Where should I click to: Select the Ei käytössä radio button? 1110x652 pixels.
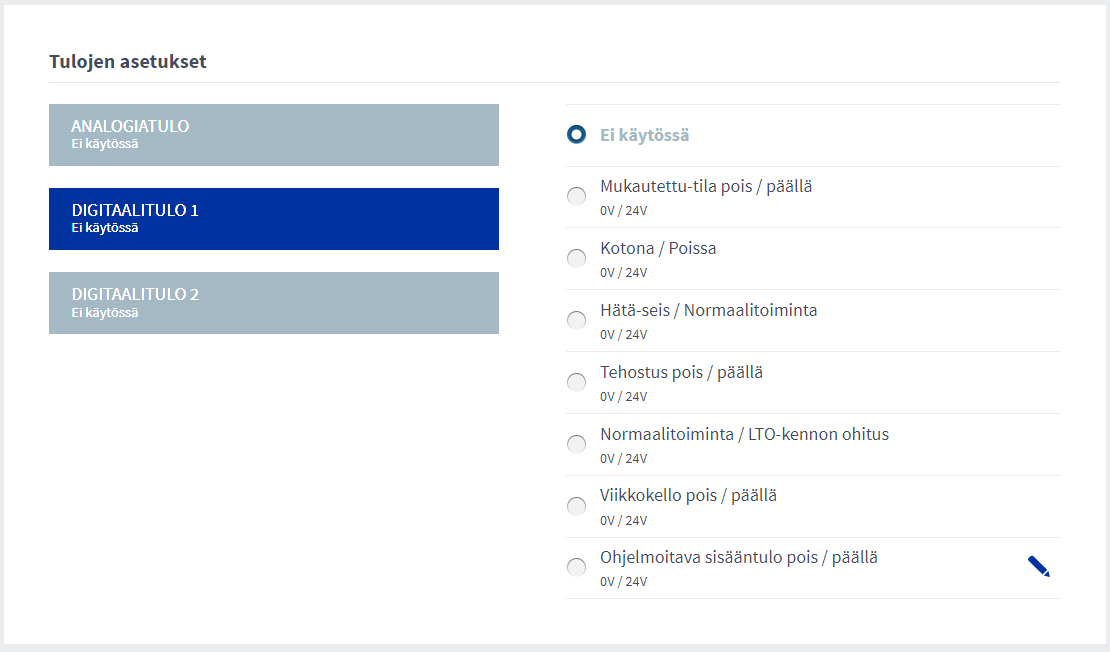[576, 135]
